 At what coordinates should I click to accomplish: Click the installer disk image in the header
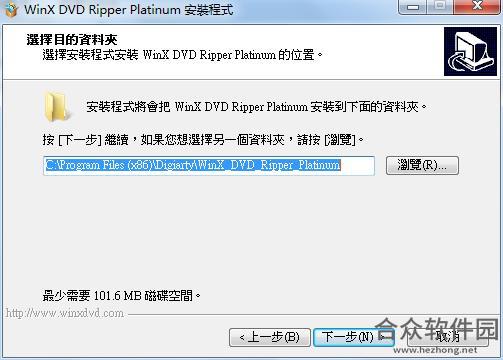(470, 52)
